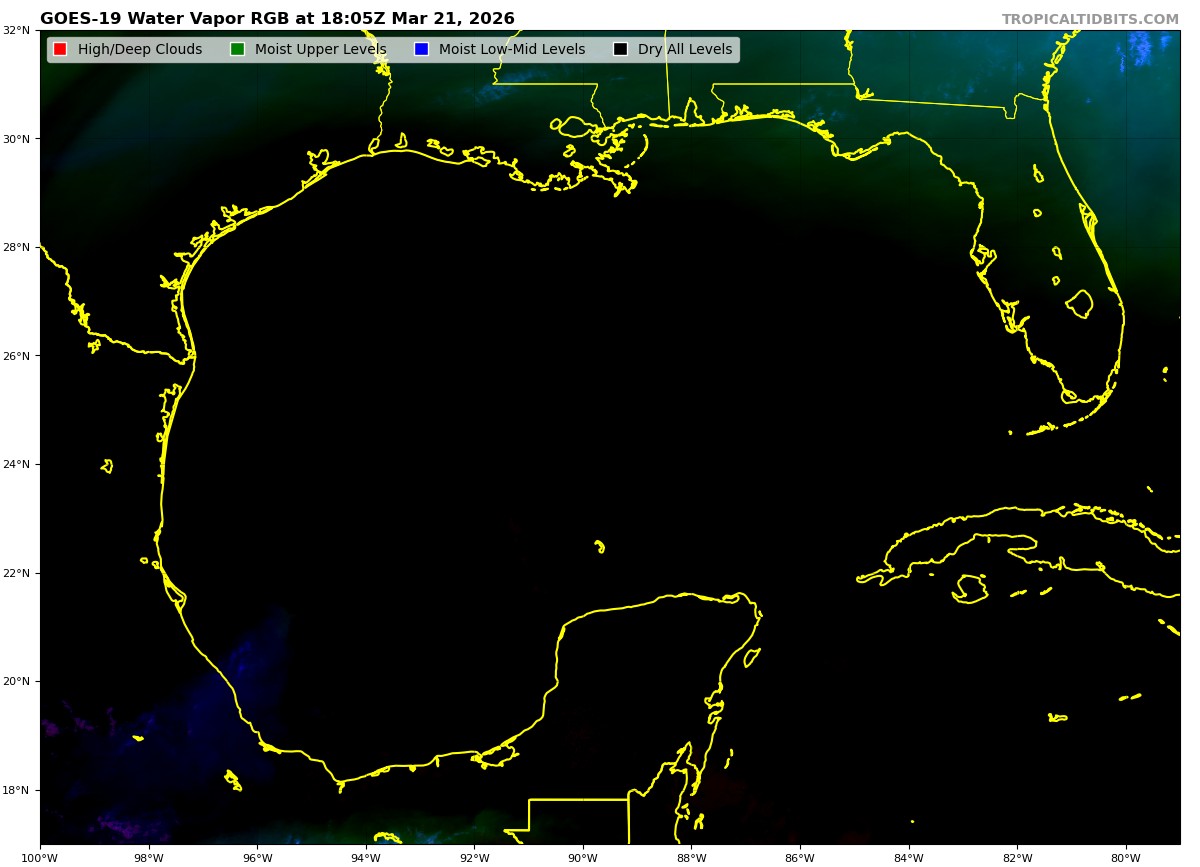Viewport: 1200px width, 867px height.
Task: Click Cozumel island off the Yucatan coast
Action: 751,657
